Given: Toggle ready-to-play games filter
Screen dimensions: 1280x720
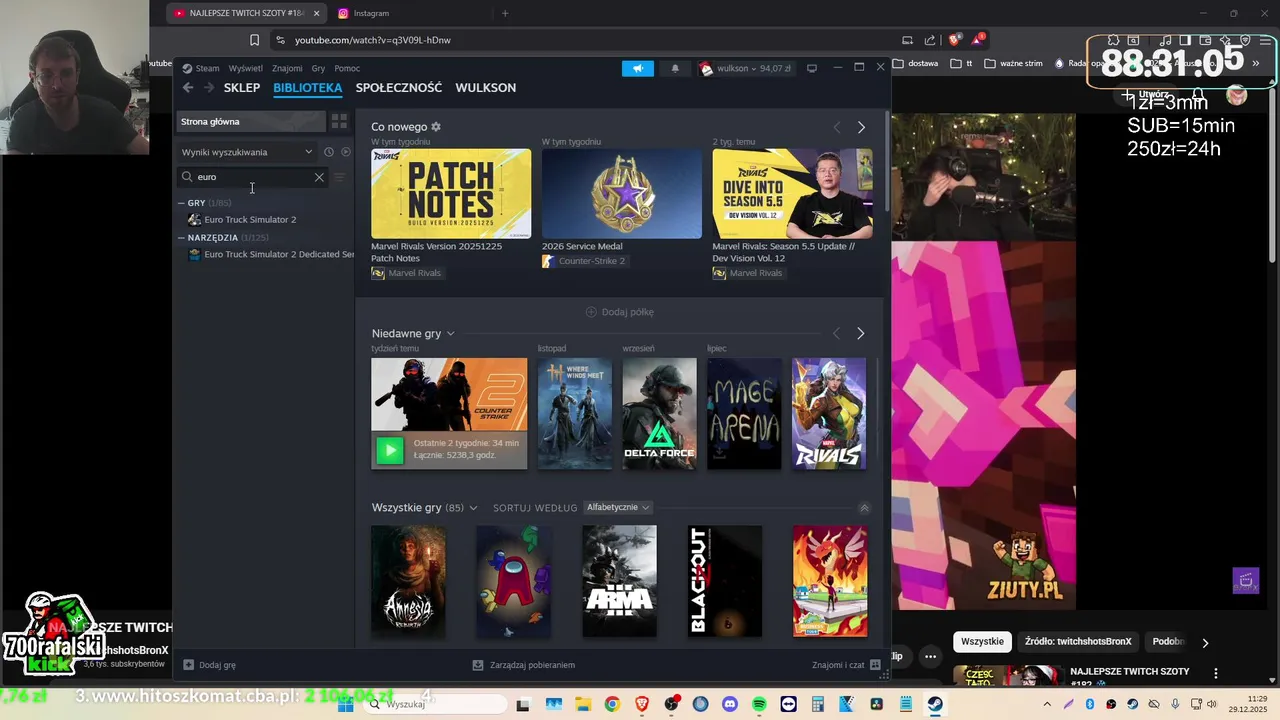Looking at the screenshot, I should pos(346,152).
